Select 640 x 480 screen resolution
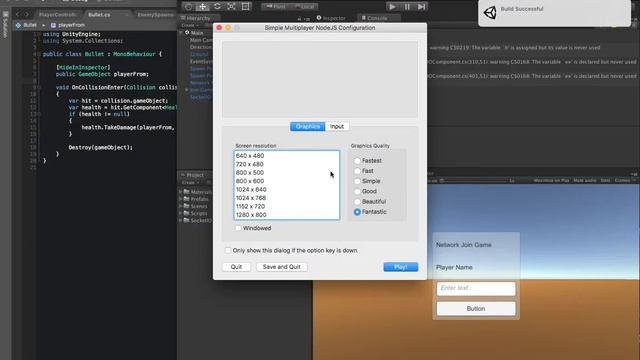 [287, 156]
